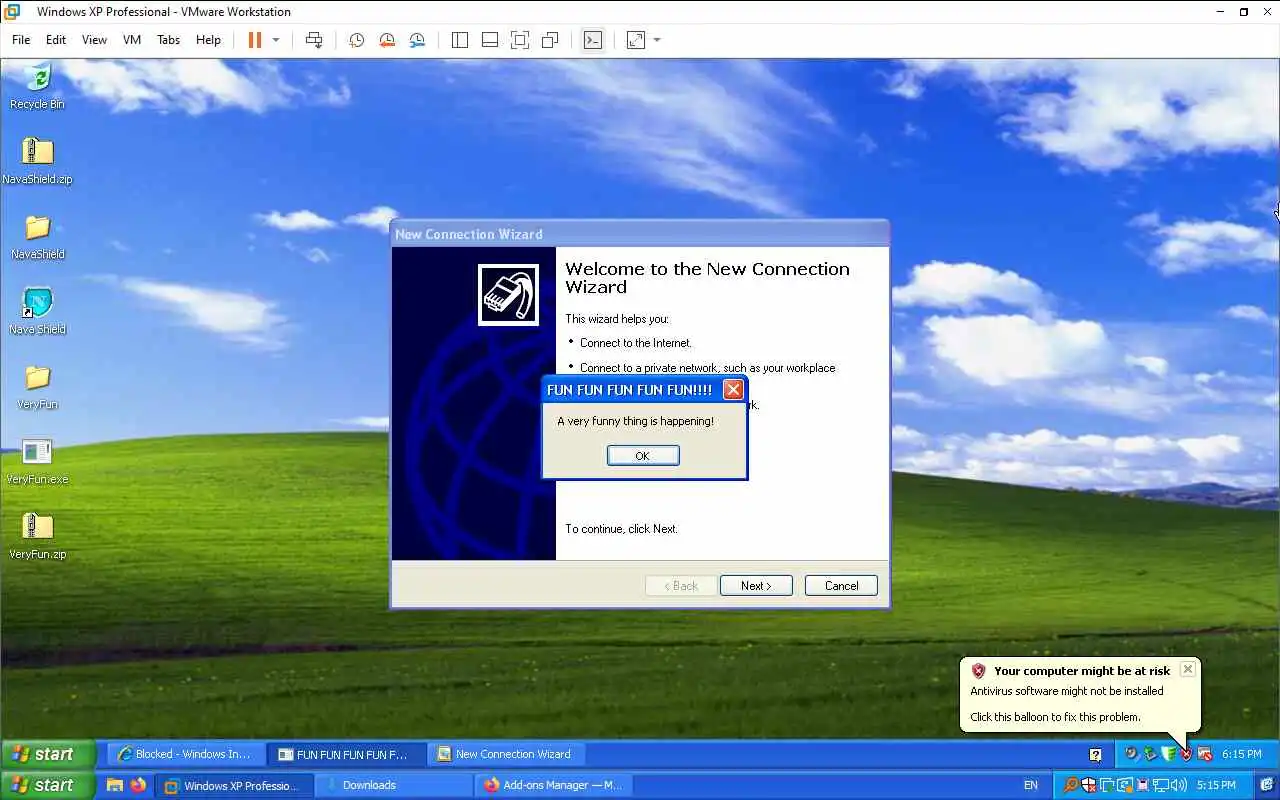
Task: Take a snapshot using the clock-plus icon
Action: pos(356,40)
